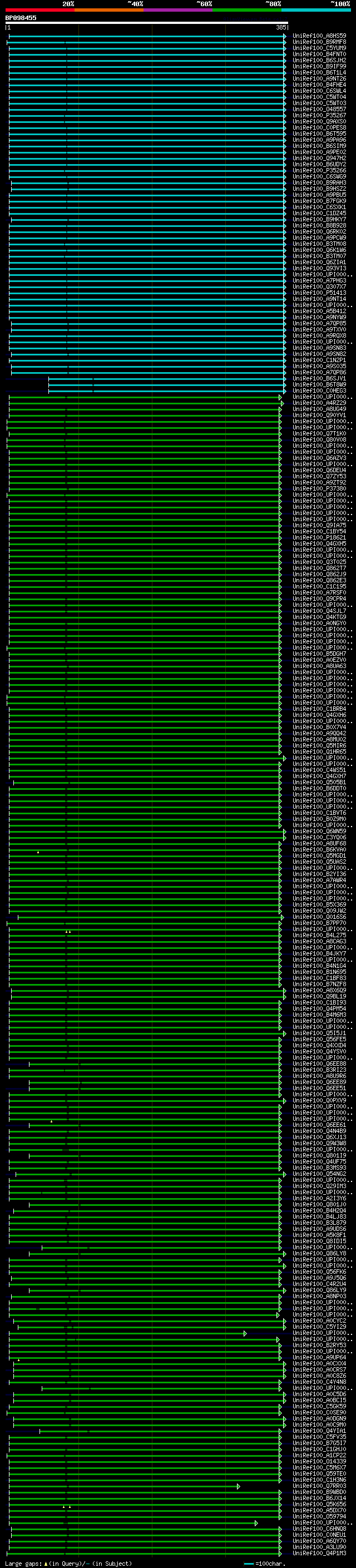
Task: Click hit UniRef100_A7QP86
Action: coord(319,373)
